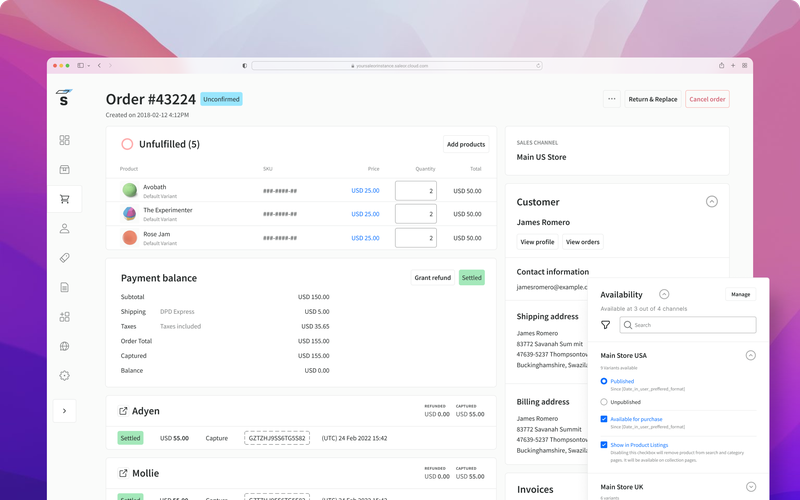
Task: Open the configuration gear icon in sidebar
Action: click(64, 376)
